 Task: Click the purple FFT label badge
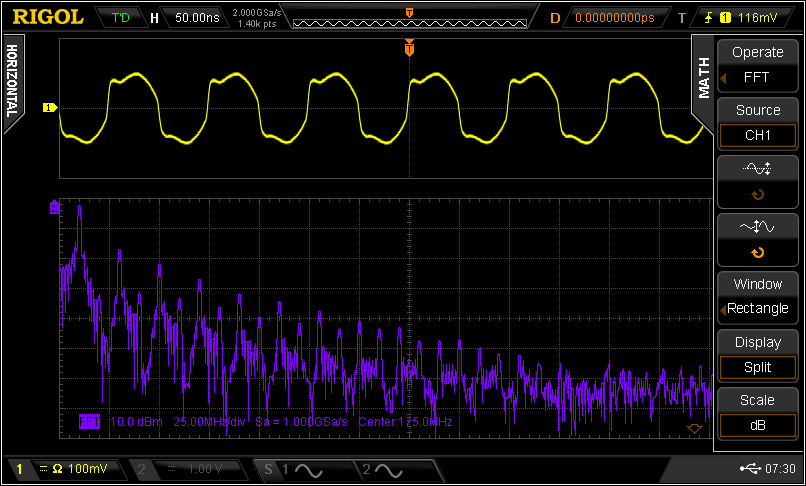[x=90, y=422]
